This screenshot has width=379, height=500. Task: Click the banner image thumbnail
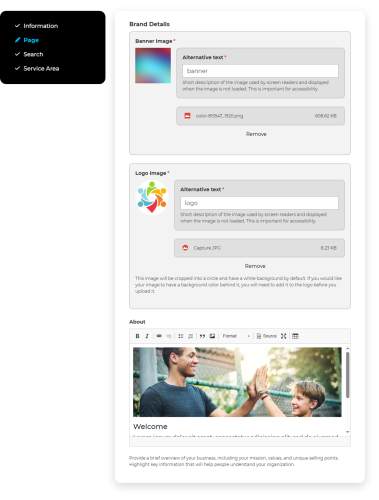(153, 66)
